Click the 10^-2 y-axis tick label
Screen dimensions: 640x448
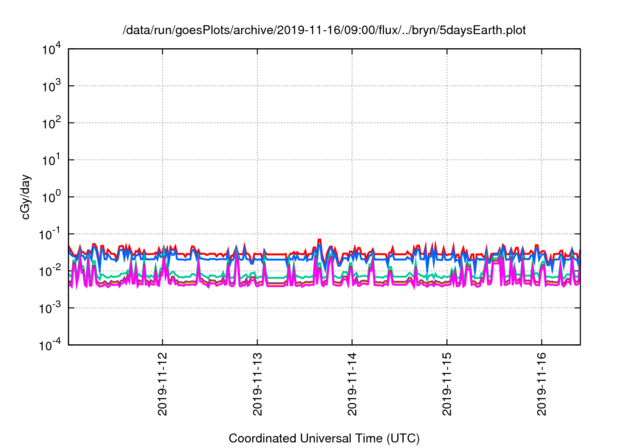click(48, 271)
